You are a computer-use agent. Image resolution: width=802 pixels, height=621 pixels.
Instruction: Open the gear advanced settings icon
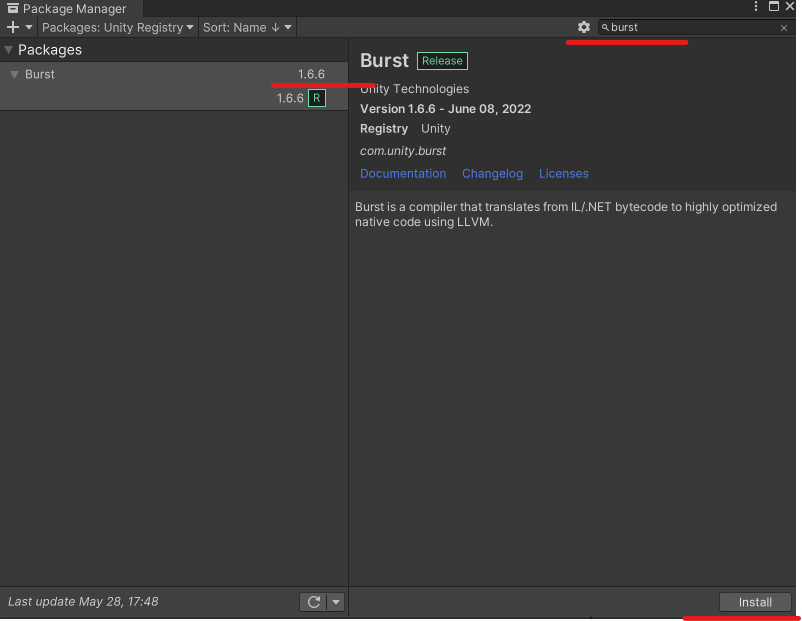point(584,27)
